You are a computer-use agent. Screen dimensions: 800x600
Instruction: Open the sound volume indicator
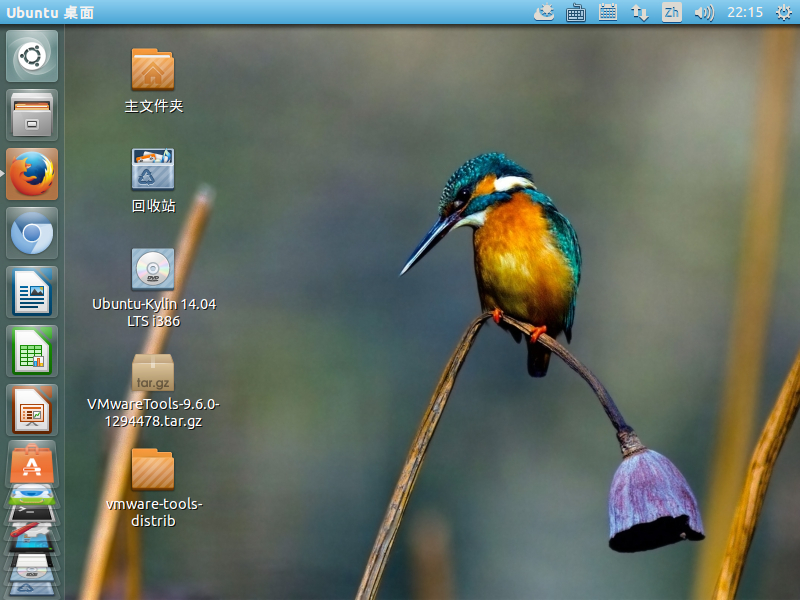click(704, 12)
